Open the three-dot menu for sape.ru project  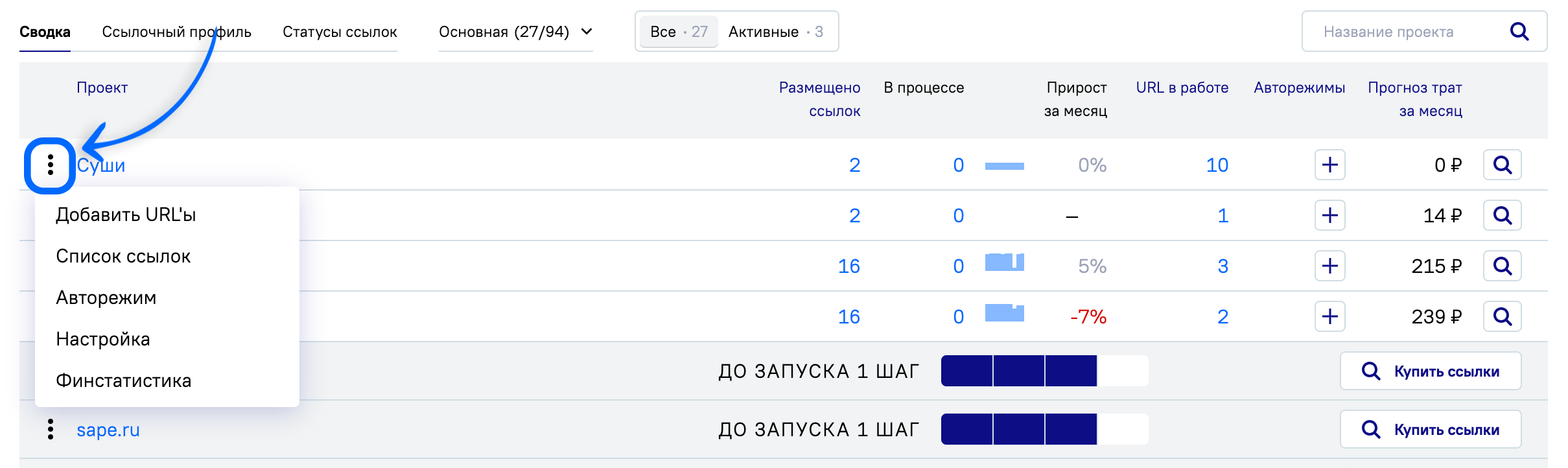click(x=51, y=429)
